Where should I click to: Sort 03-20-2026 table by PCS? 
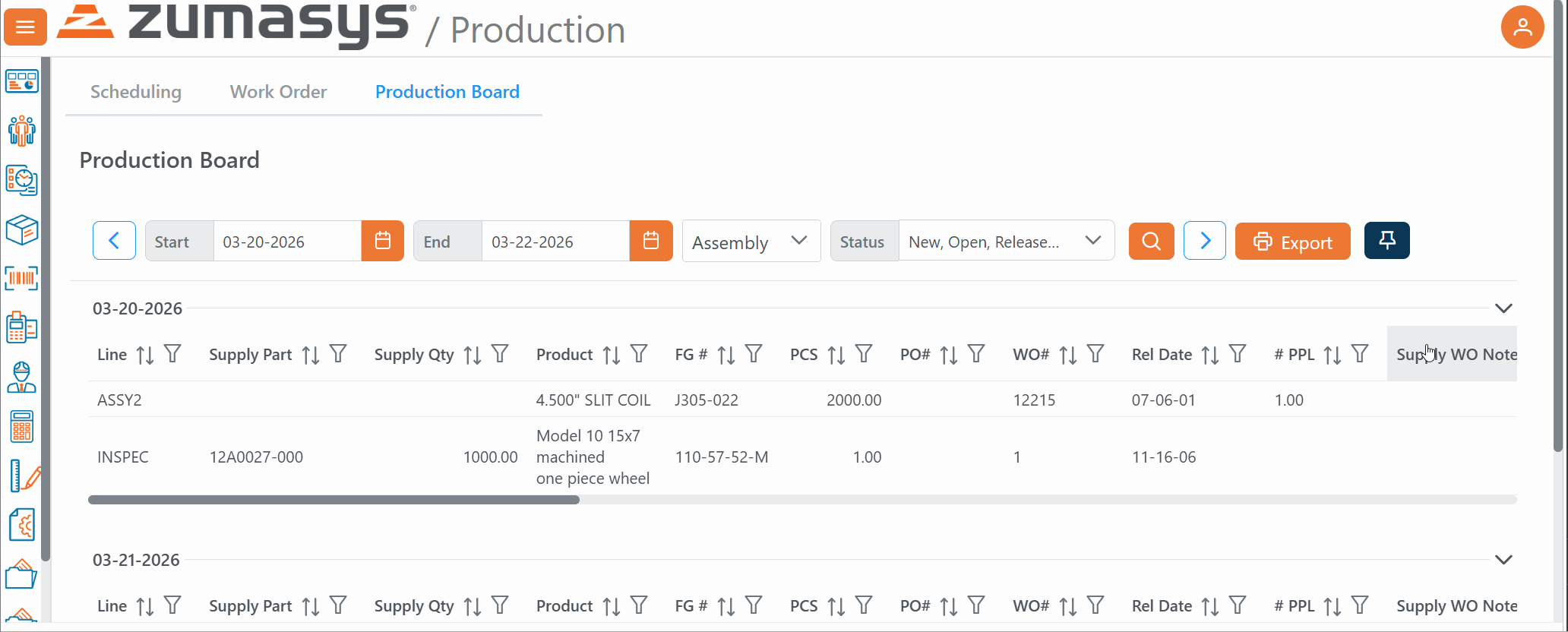(836, 355)
